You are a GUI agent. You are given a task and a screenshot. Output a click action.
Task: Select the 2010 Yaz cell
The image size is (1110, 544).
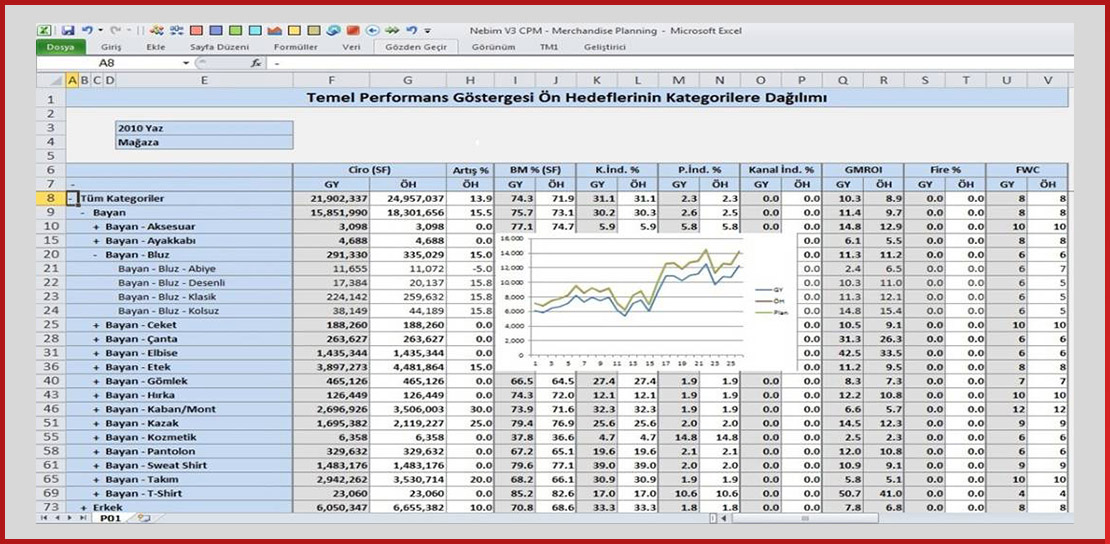tap(205, 128)
